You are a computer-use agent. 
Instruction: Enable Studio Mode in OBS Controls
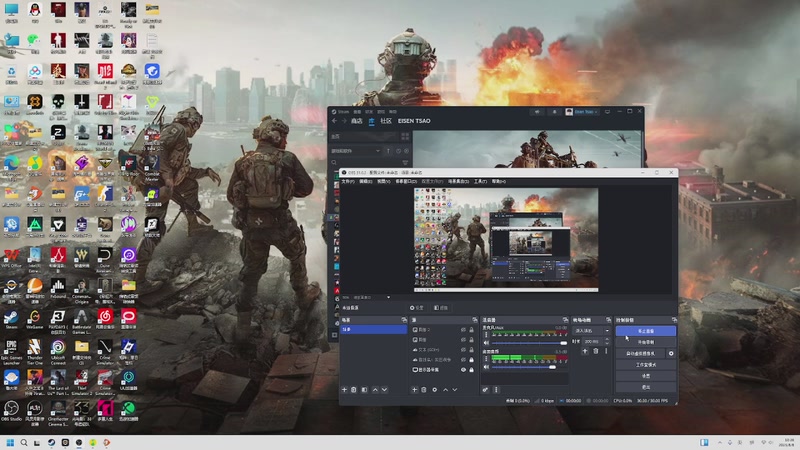[x=645, y=365]
